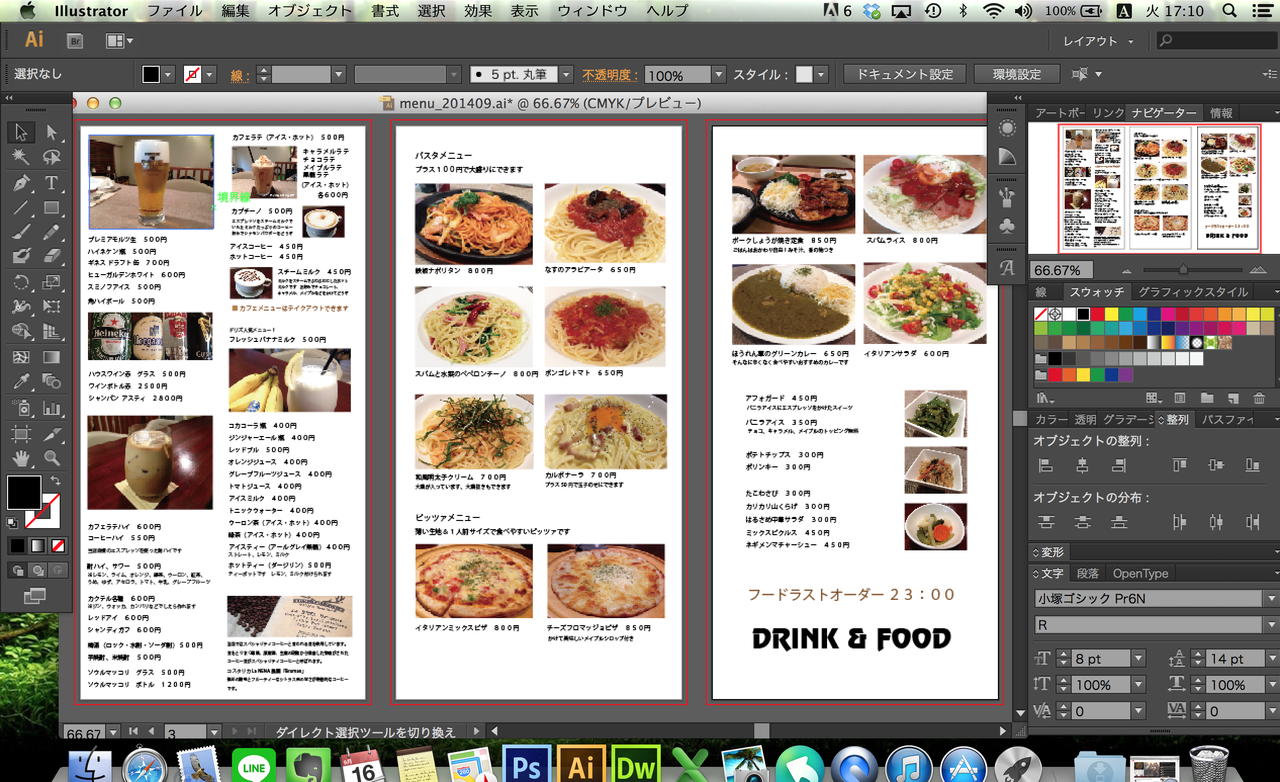Select the Eraser tool
Screen dimensions: 1280x782
52,257
